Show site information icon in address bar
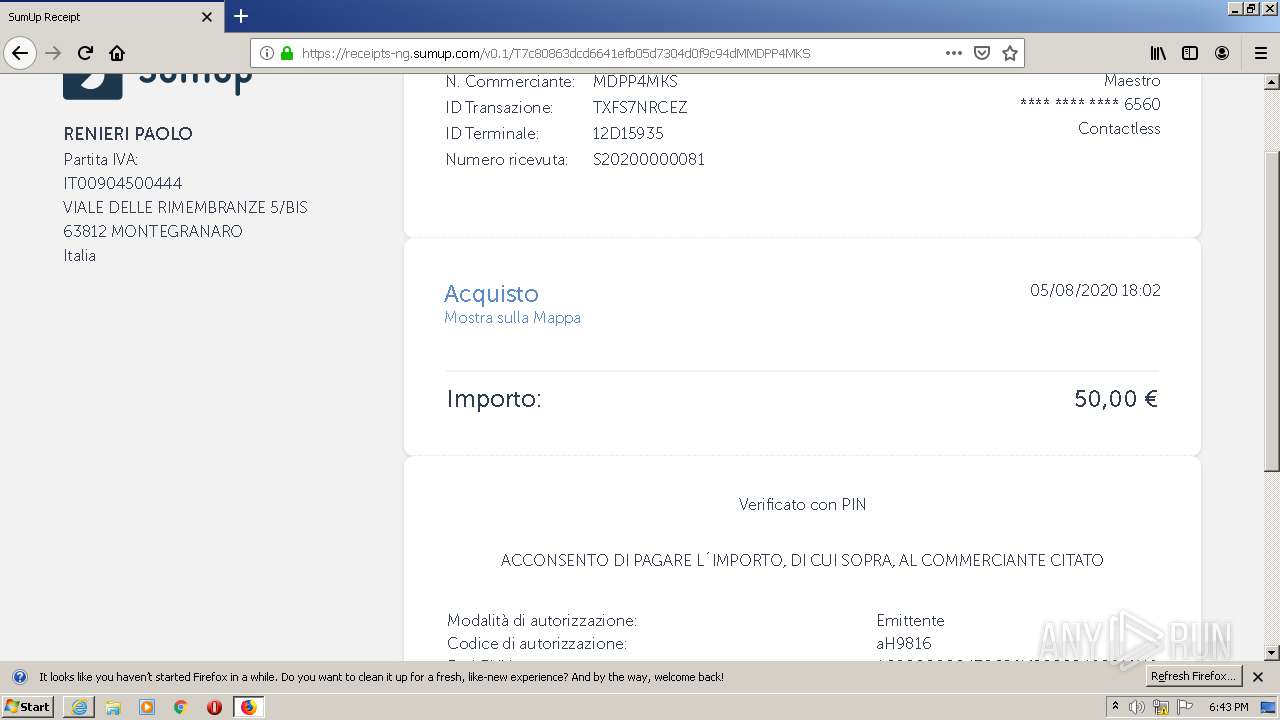The height and width of the screenshot is (720, 1280). (267, 53)
